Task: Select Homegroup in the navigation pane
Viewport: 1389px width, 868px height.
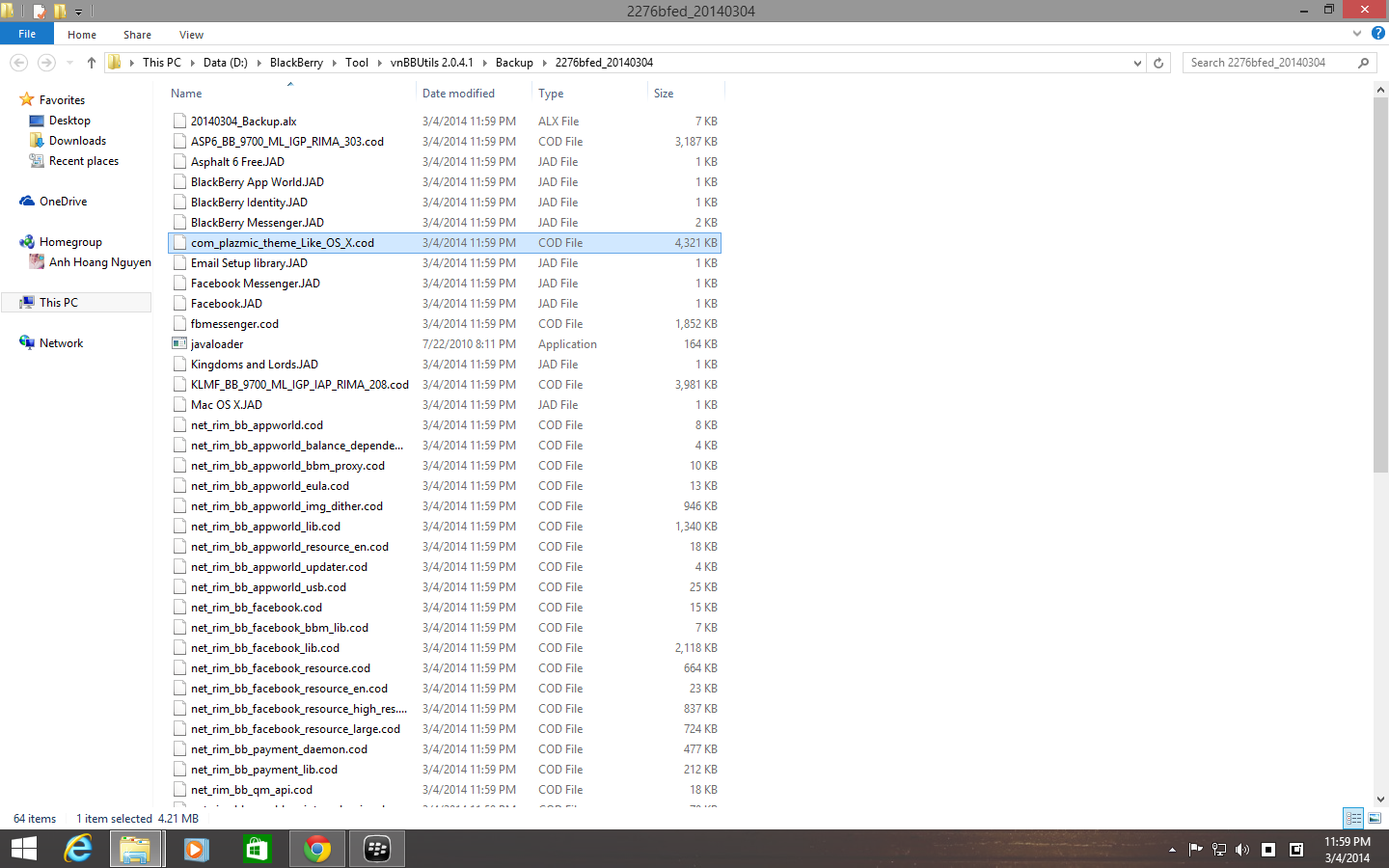Action: pyautogui.click(x=70, y=242)
